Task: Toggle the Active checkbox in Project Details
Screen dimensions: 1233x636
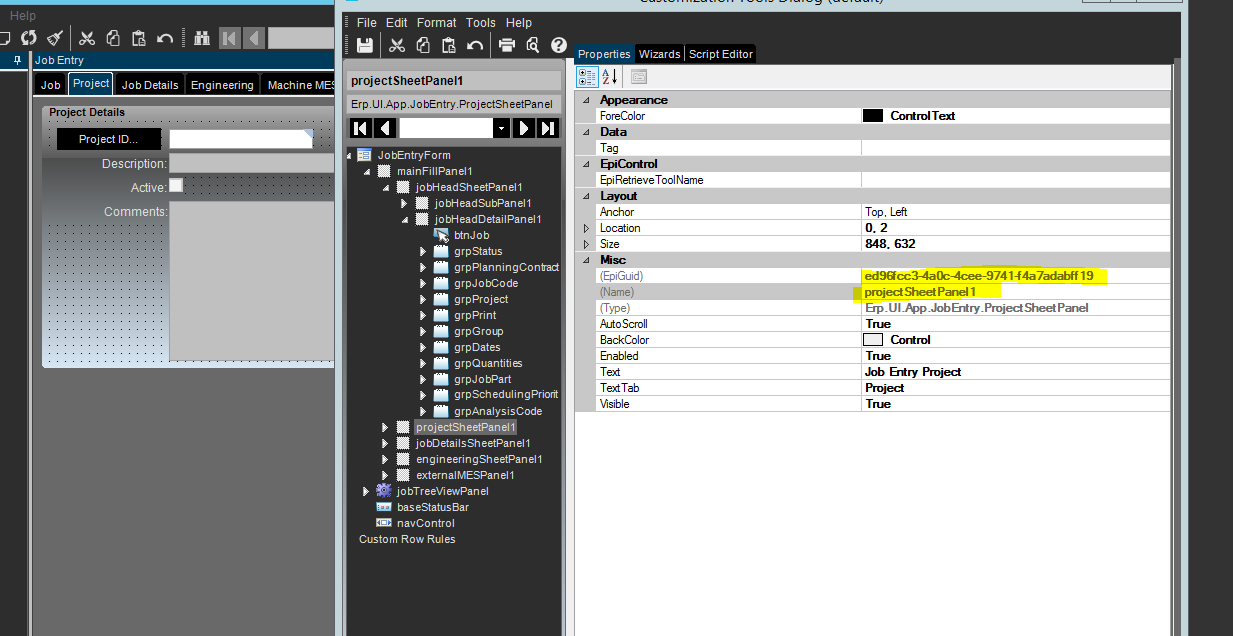Action: (x=176, y=186)
